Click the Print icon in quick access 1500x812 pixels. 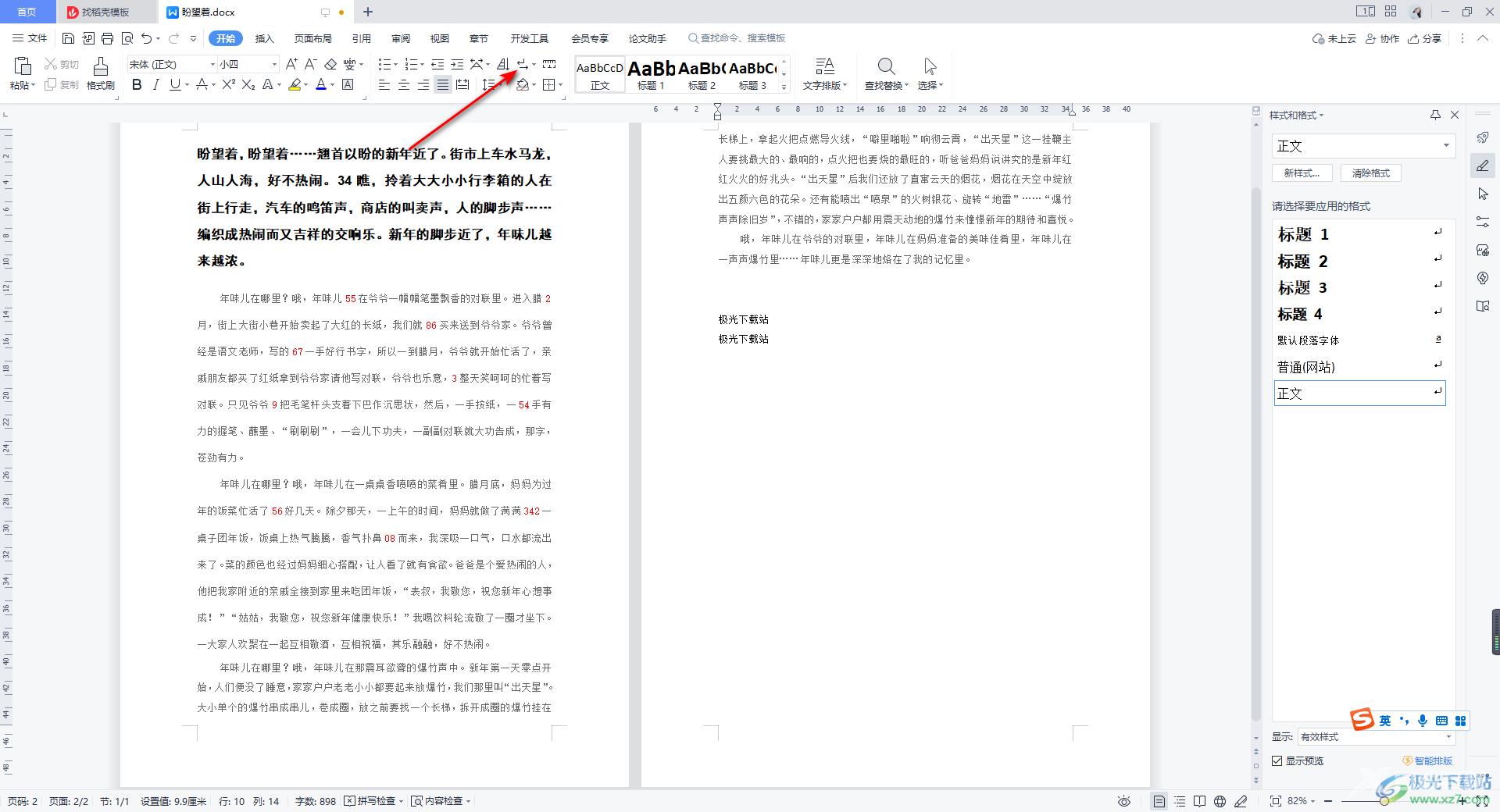(108, 38)
